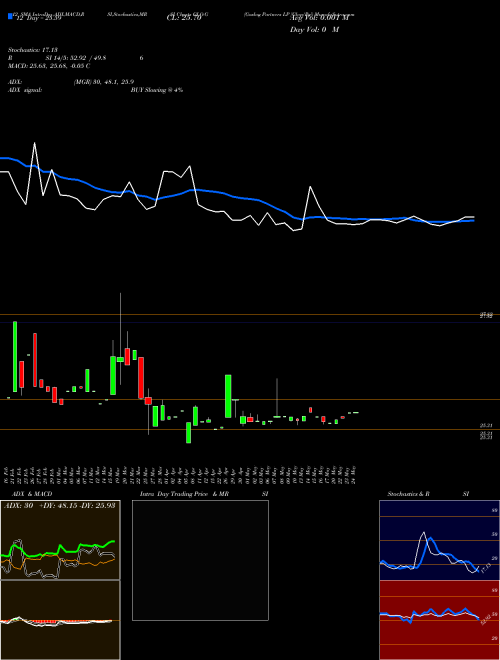
Task: Click the 'Stochastics & R' panel title
Action: (409, 494)
